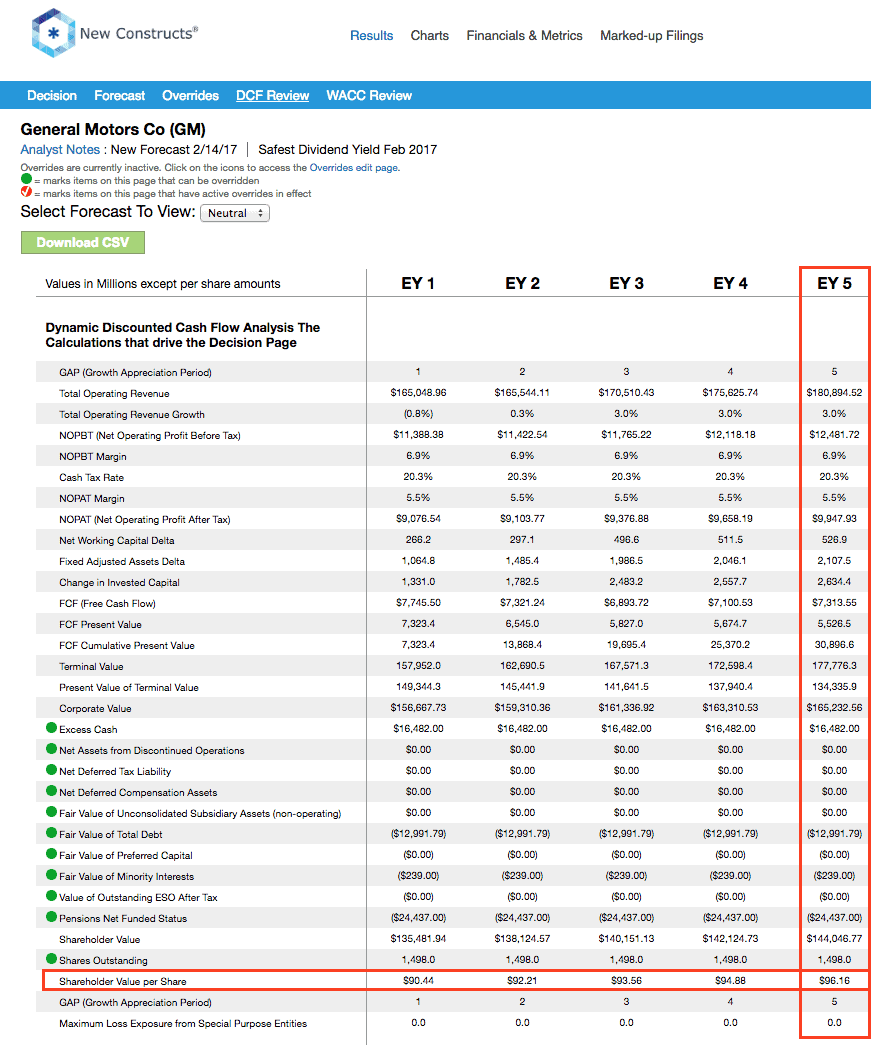
Task: Click EY 2 Net Working Capital Delta 297.1
Action: [522, 540]
